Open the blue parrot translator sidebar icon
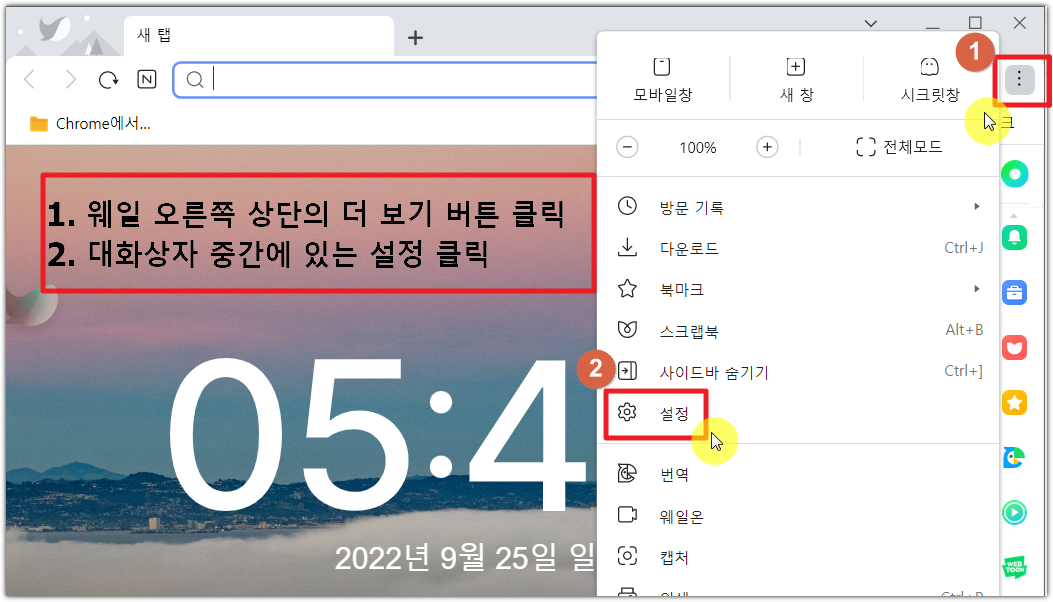The height and width of the screenshot is (602, 1053). click(x=1015, y=458)
